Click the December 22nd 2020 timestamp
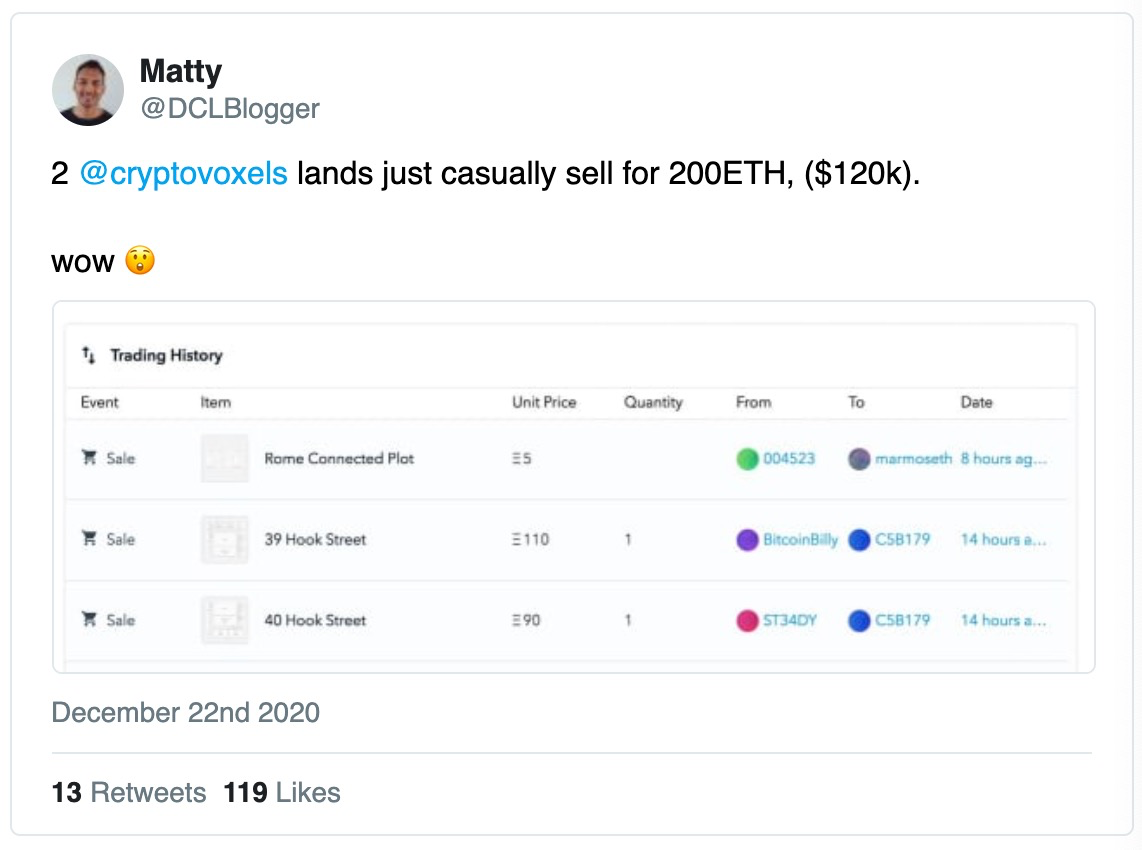 186,712
